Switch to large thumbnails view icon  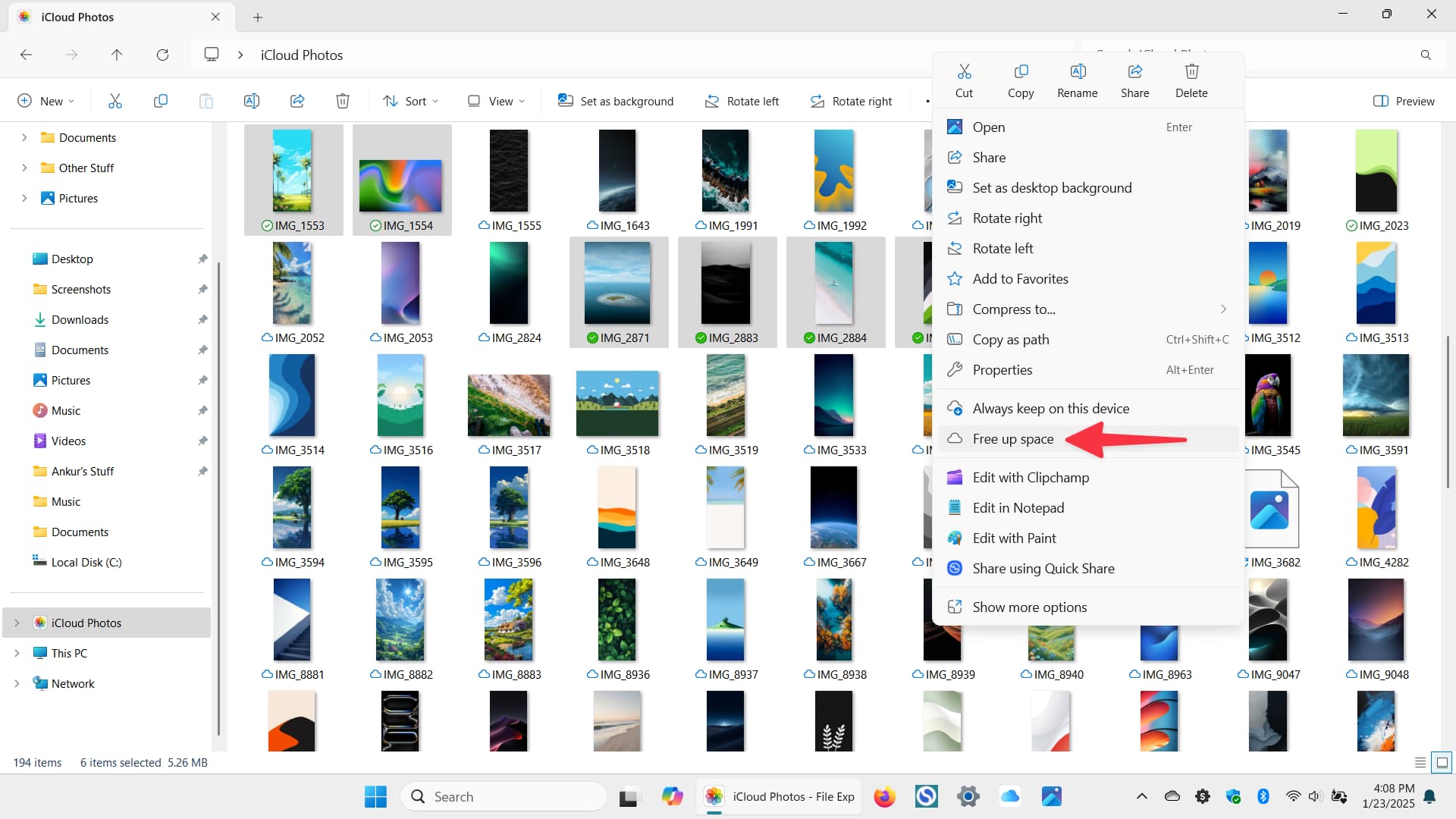1442,763
